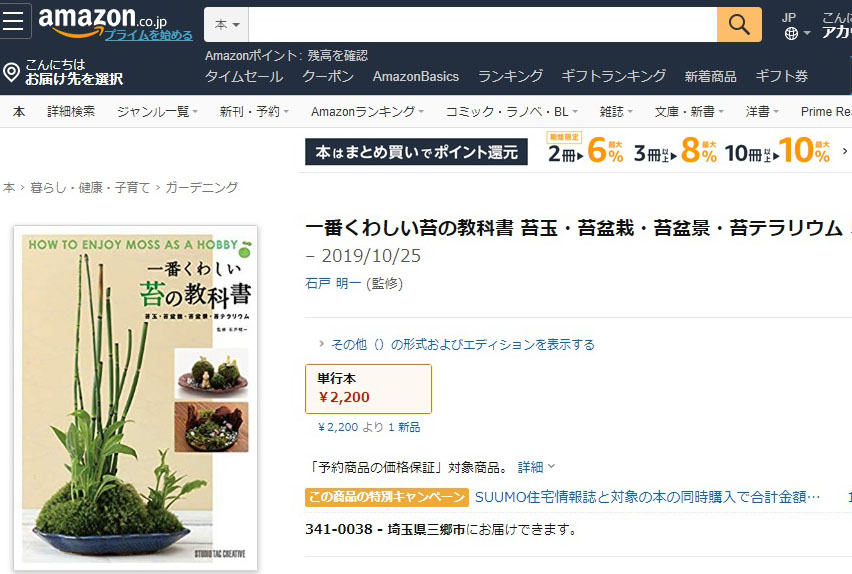Expand the 詳細 price guarantee details
This screenshot has height=574, width=852.
point(536,467)
